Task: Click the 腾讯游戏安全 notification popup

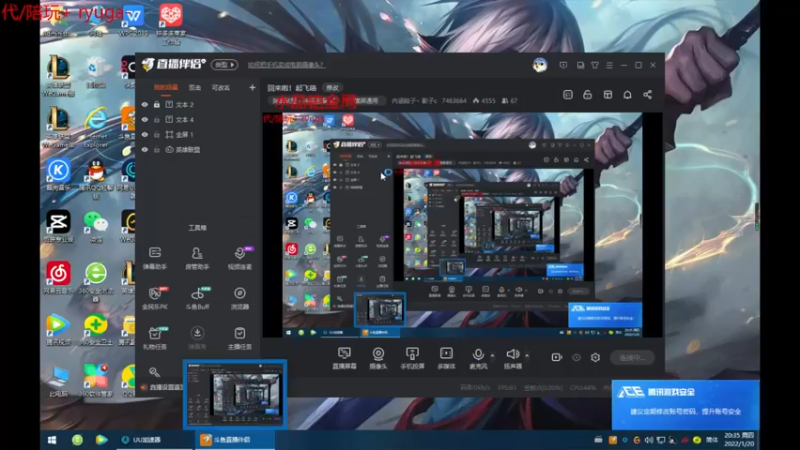Action: (x=685, y=405)
